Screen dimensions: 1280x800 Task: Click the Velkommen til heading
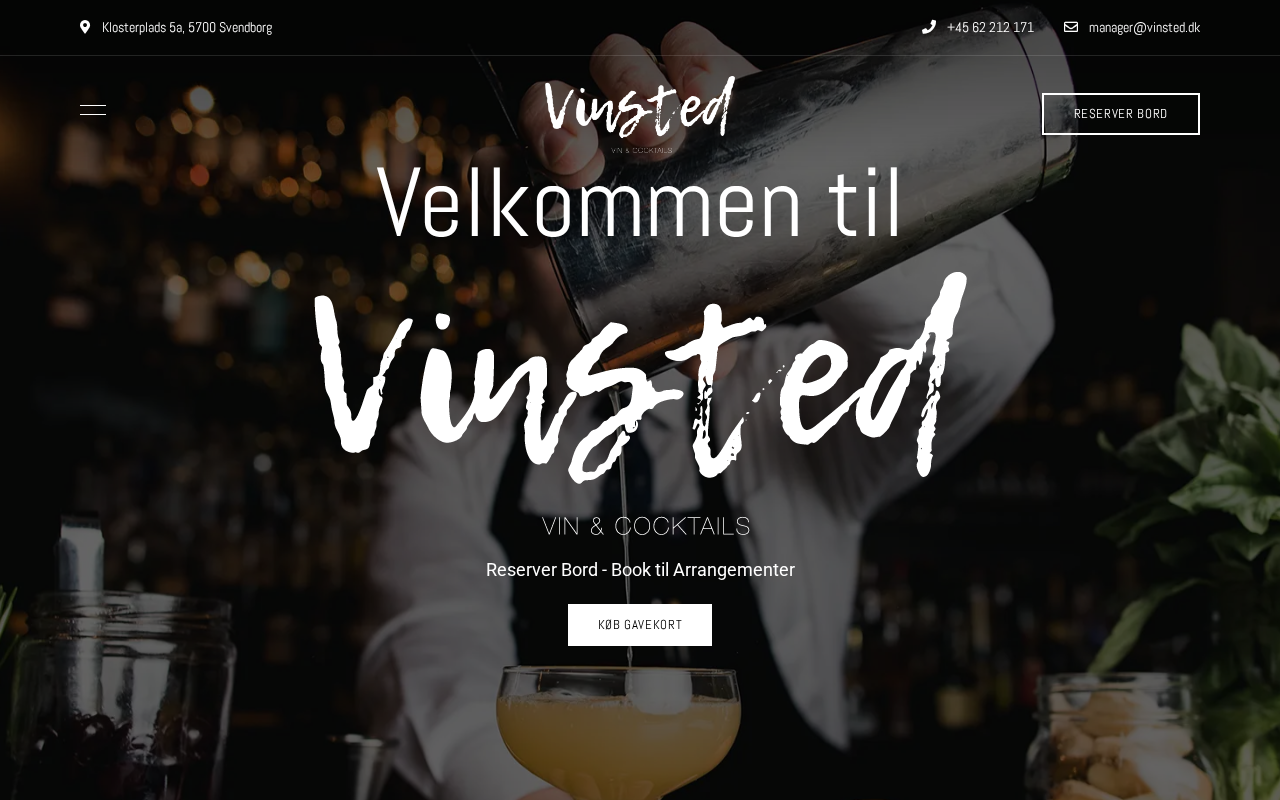[640, 204]
